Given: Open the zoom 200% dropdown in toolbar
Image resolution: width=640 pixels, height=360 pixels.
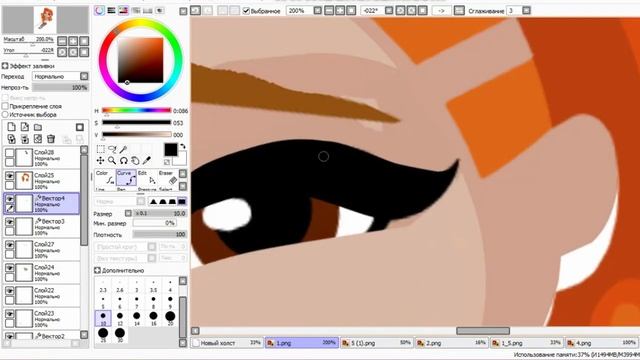Looking at the screenshot, I should coord(318,11).
